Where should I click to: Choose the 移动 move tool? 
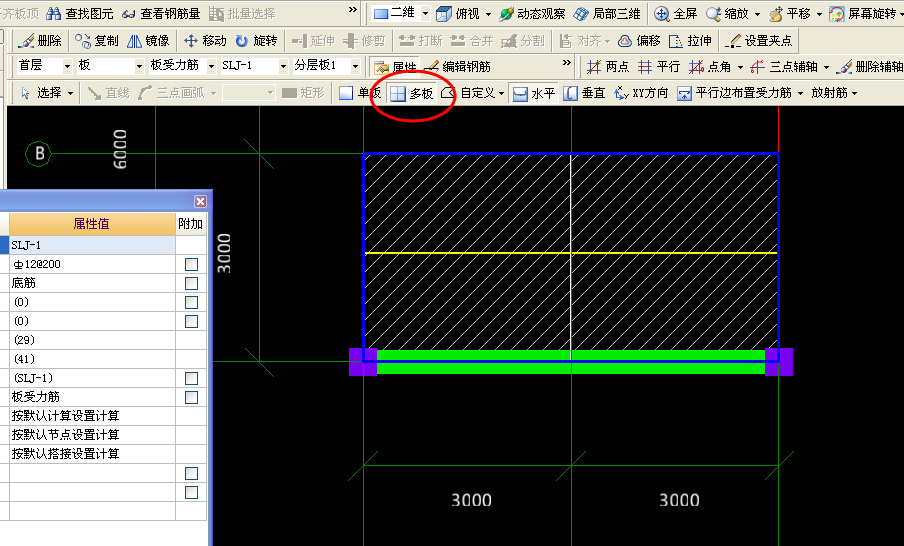[x=205, y=41]
